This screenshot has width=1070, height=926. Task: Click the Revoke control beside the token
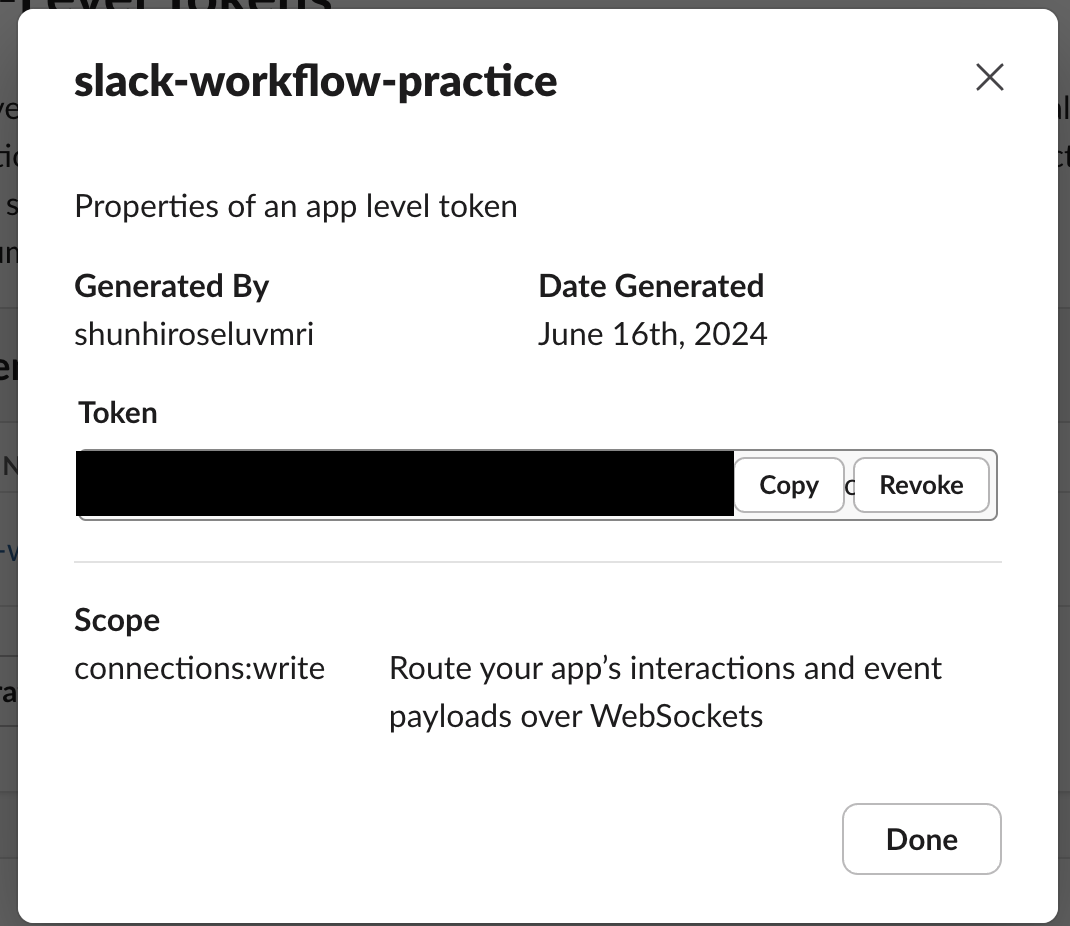[921, 485]
